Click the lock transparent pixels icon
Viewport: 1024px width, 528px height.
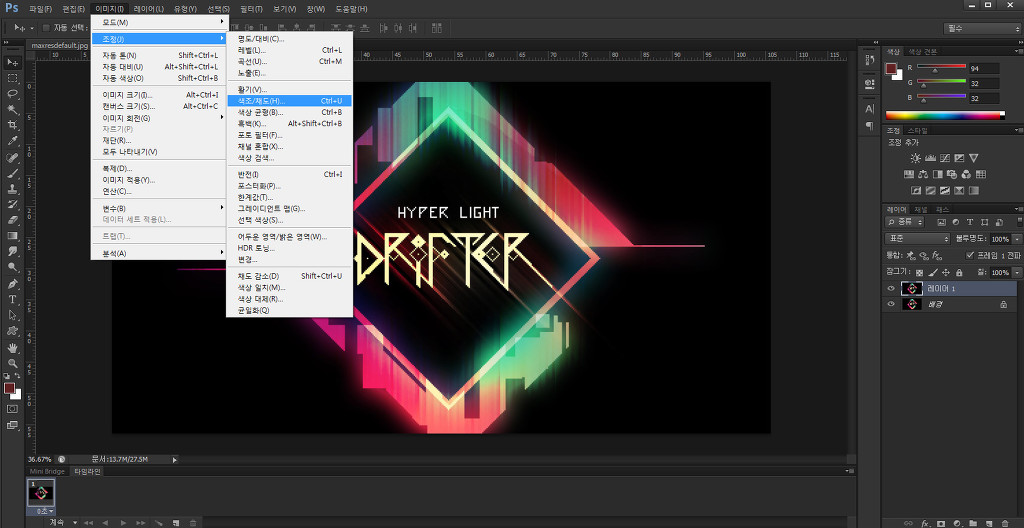coord(921,271)
